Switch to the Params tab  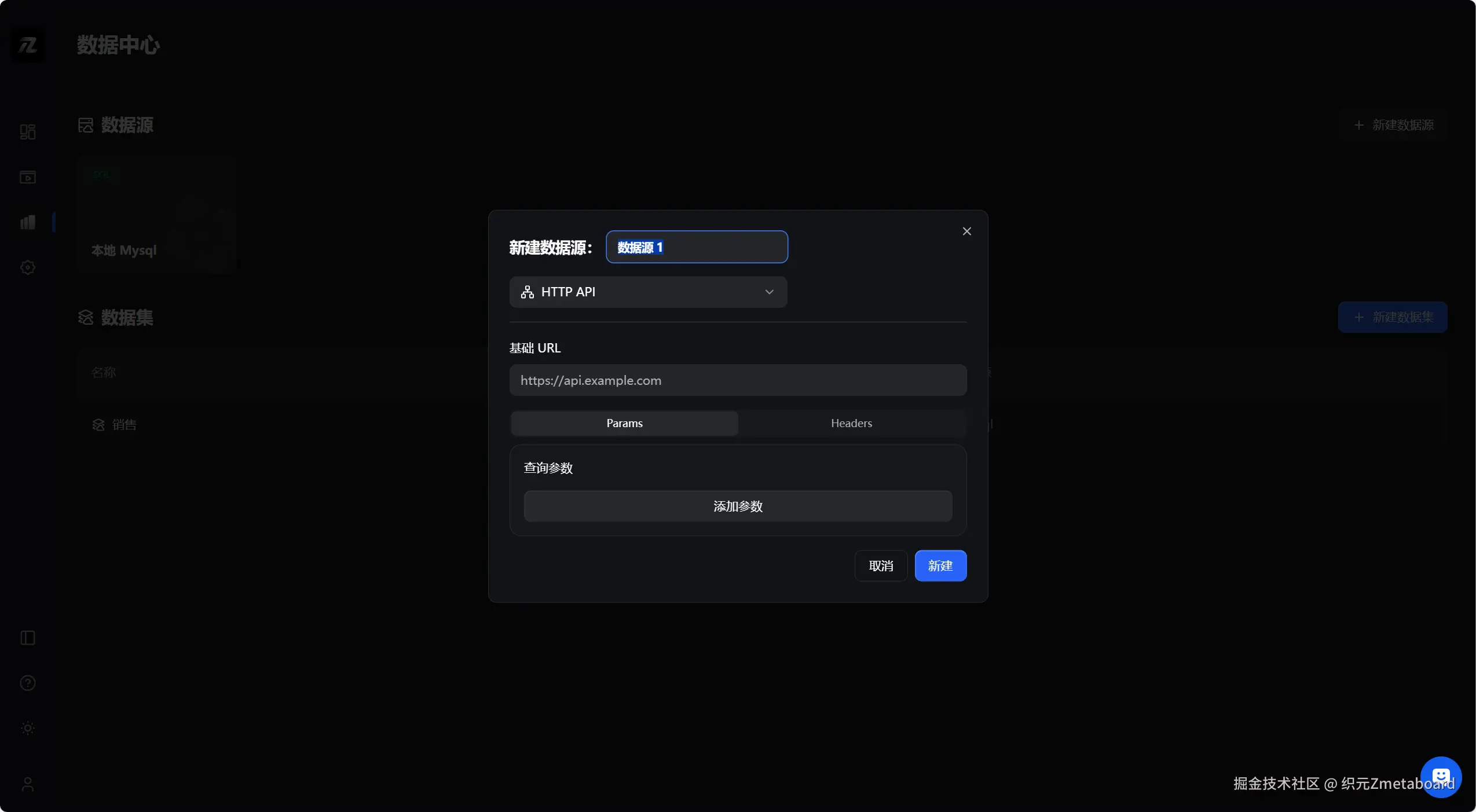click(624, 423)
